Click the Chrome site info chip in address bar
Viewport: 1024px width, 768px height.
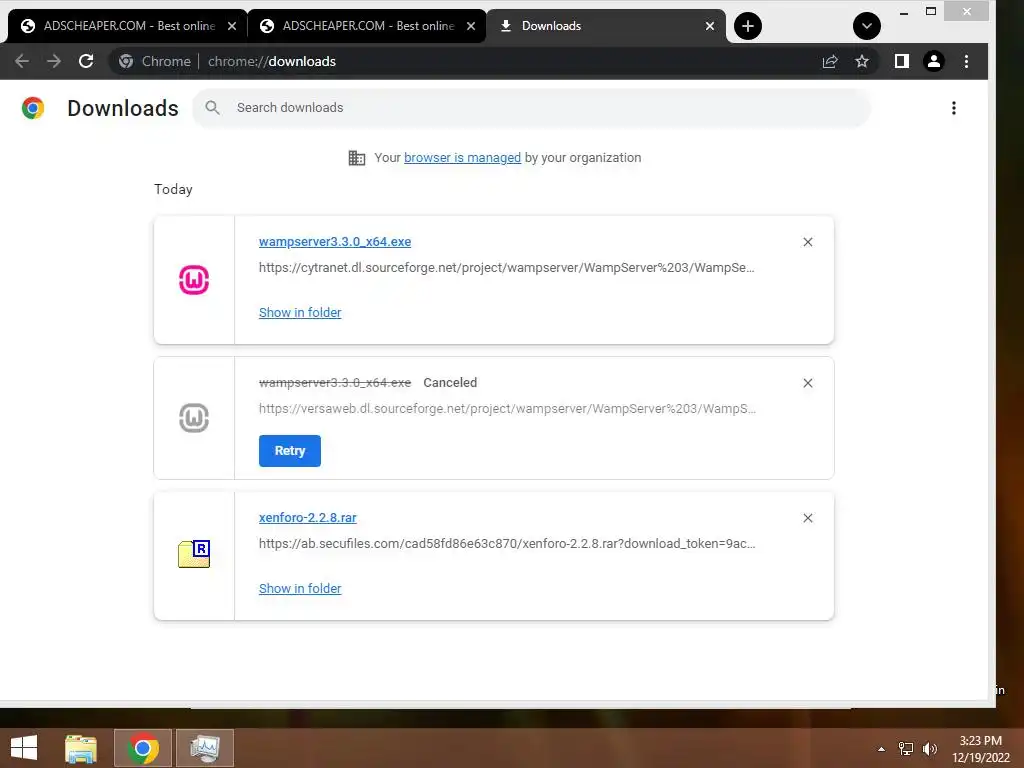[x=155, y=61]
